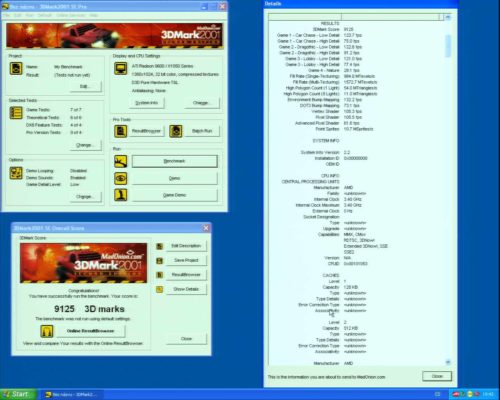Open the Run menu
500x400 pixels.
pos(29,15)
